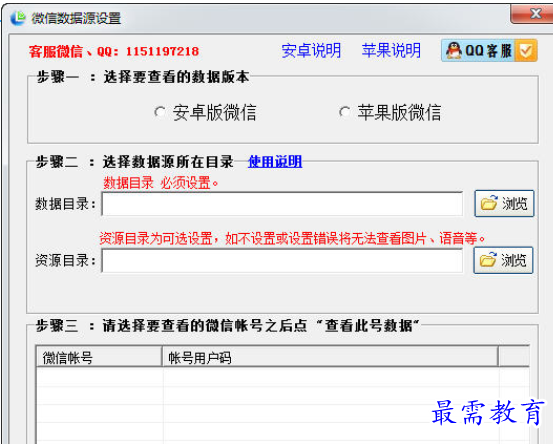This screenshot has width=553, height=444.
Task: Click the 帐号用户码 column header
Action: click(330, 358)
